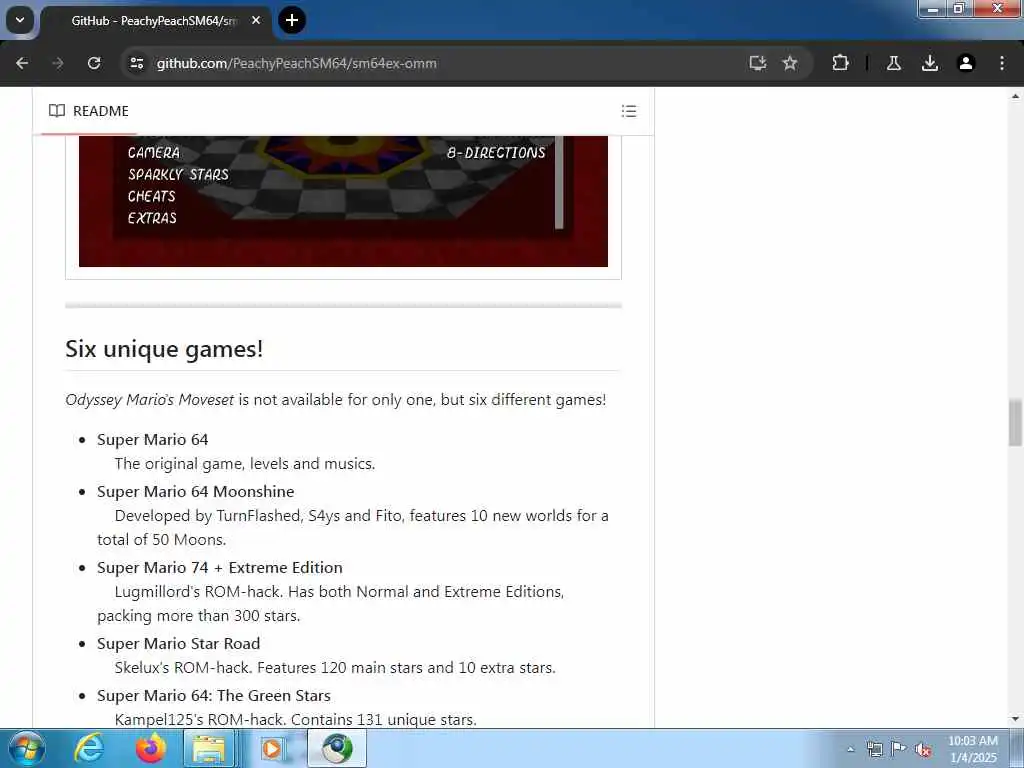1024x768 pixels.
Task: Restore down the browser window
Action: [x=959, y=9]
